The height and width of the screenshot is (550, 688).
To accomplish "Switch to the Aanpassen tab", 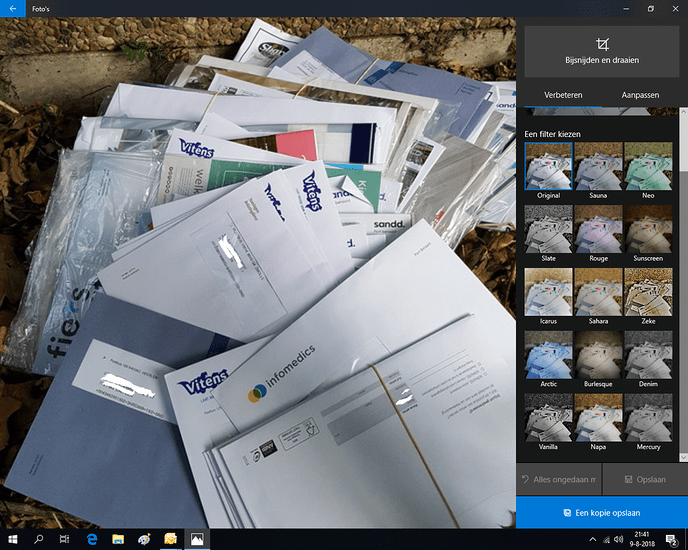I will tap(640, 95).
